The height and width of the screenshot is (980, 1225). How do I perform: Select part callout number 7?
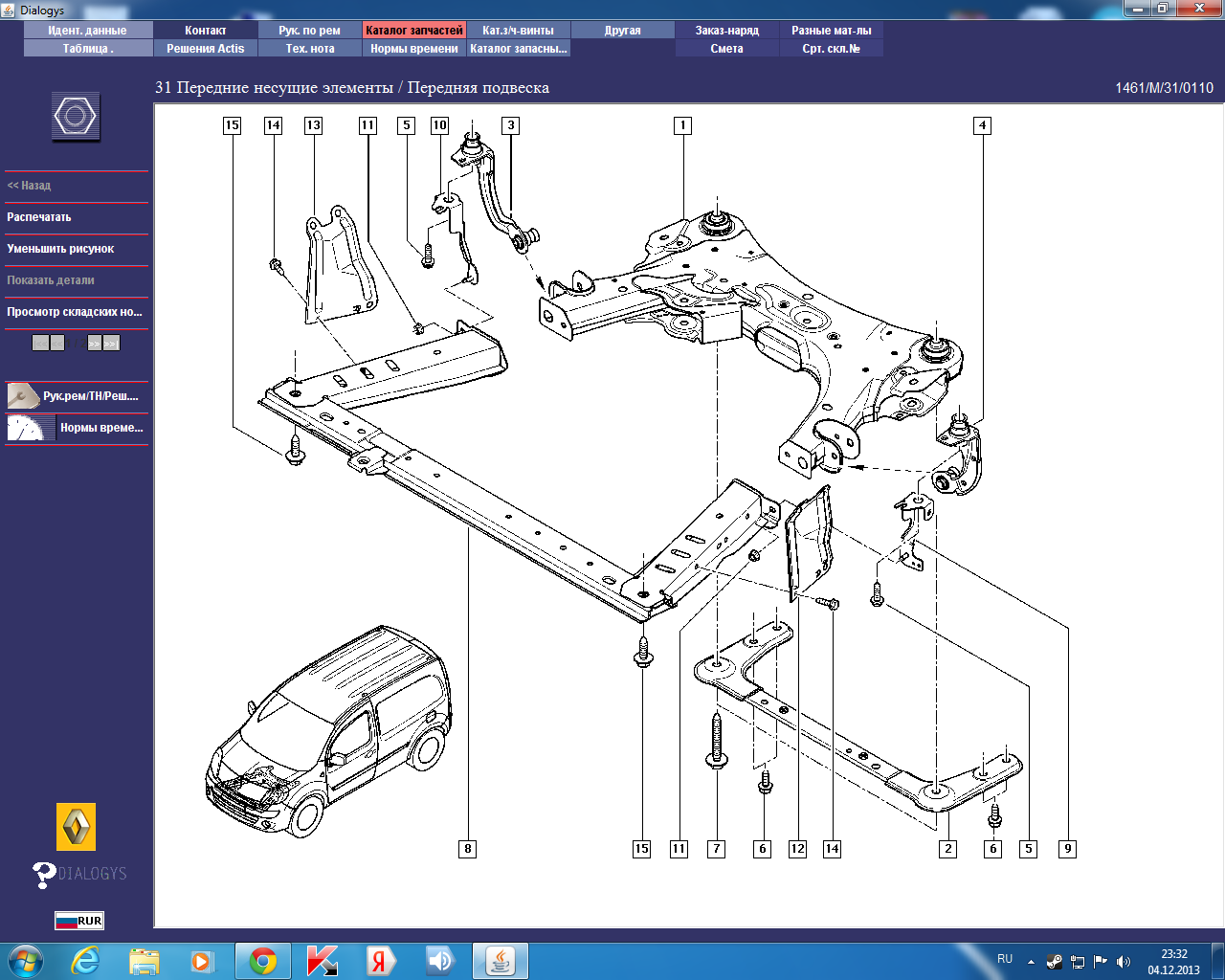pos(717,849)
